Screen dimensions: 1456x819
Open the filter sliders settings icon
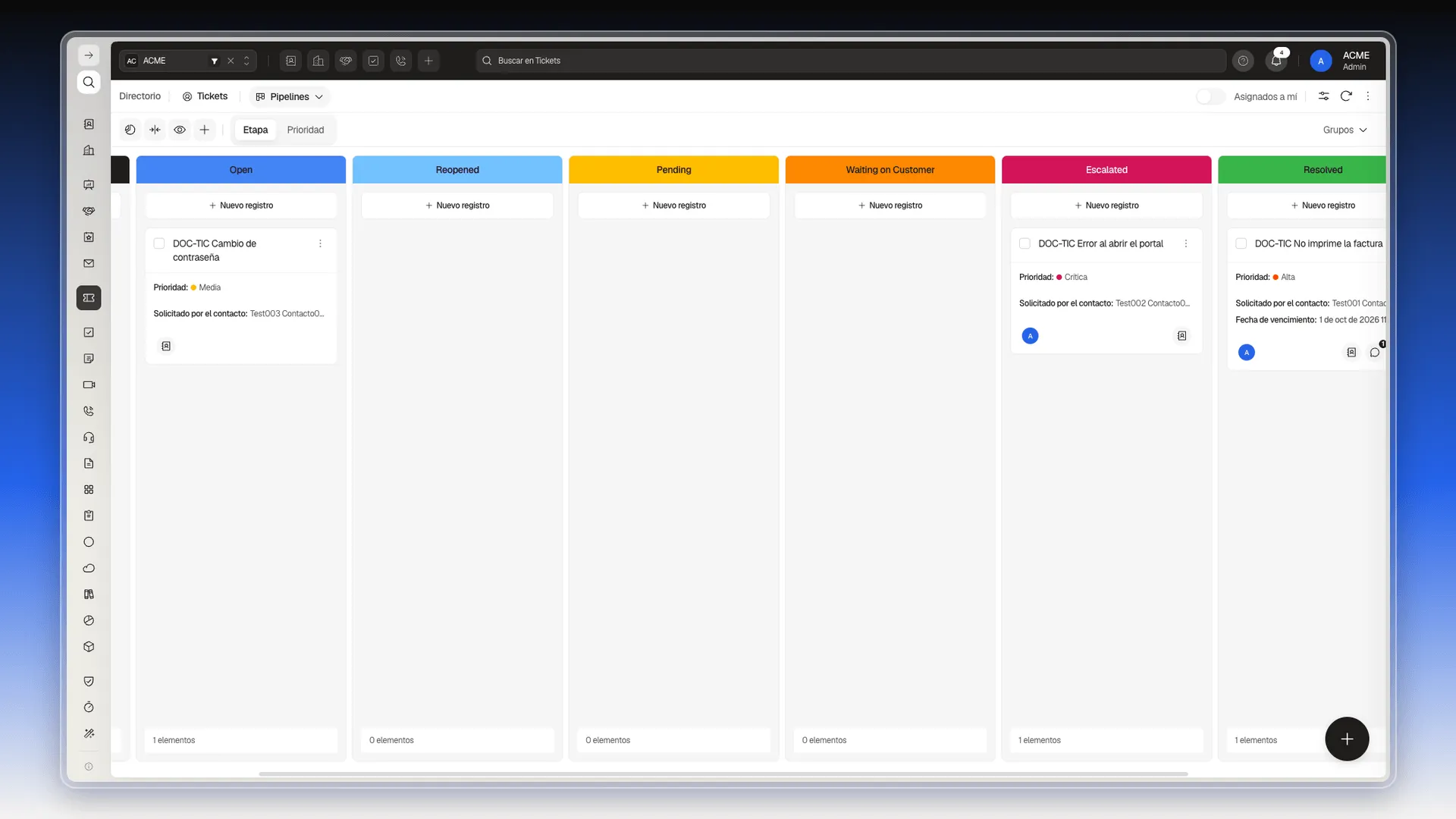coord(1323,96)
